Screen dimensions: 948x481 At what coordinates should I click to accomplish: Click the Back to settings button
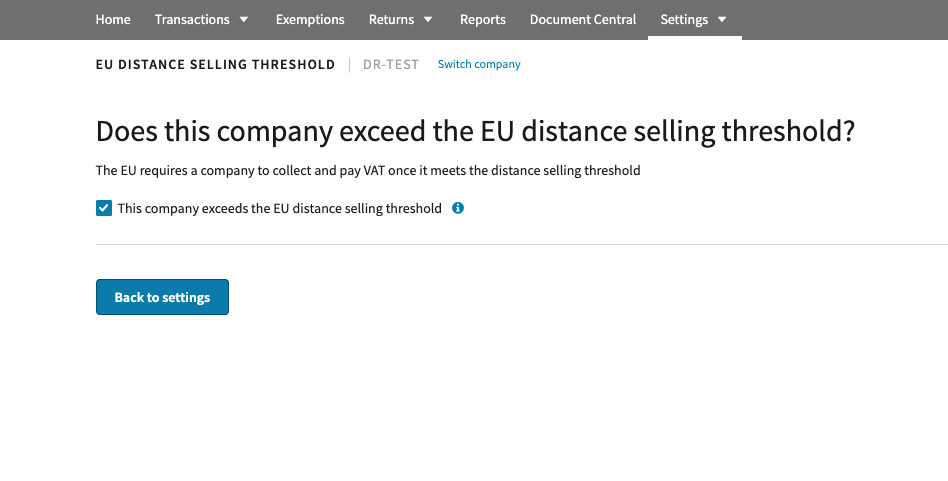[x=162, y=297]
